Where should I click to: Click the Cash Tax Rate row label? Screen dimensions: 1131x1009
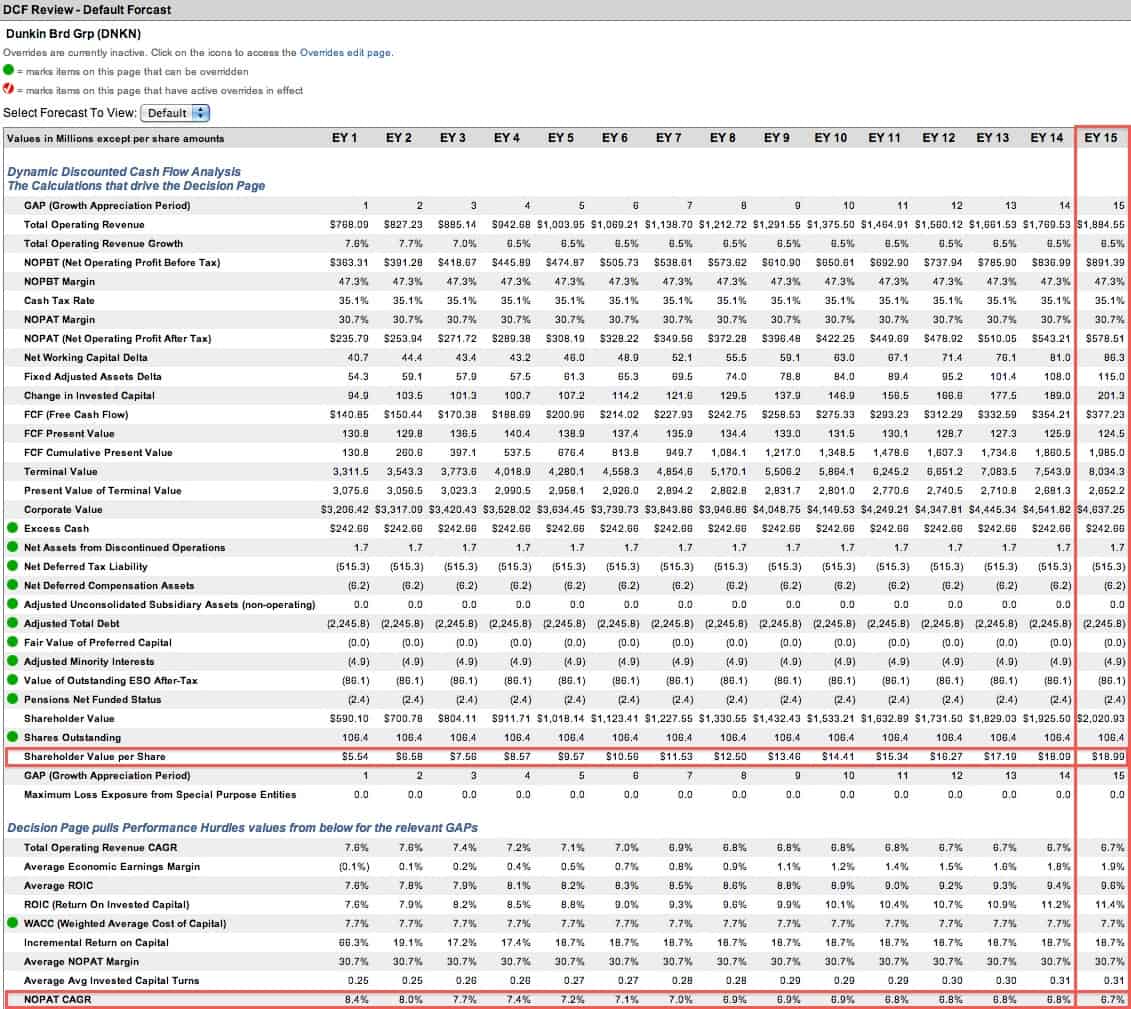59,301
